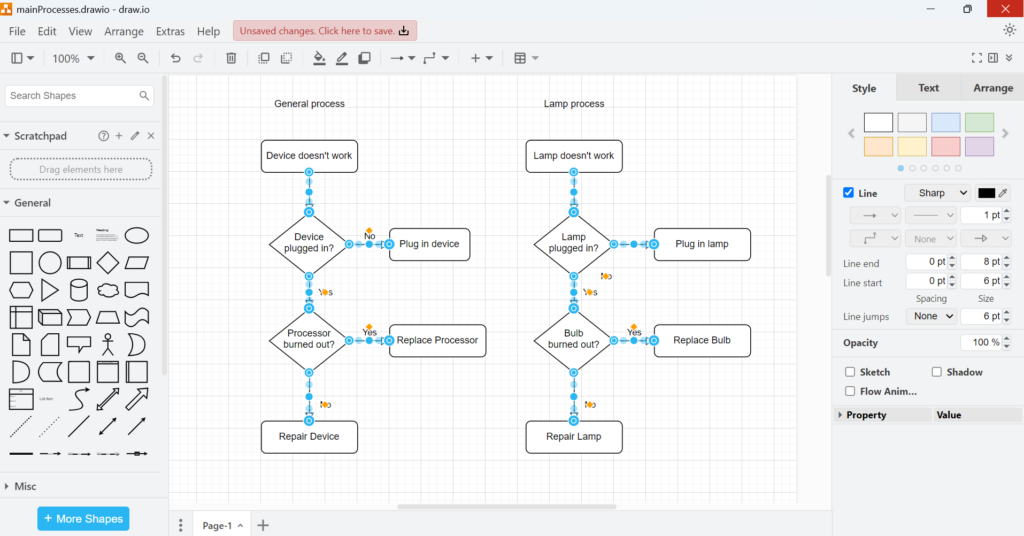1024x536 pixels.
Task: Switch to the Text tab
Action: tap(928, 88)
